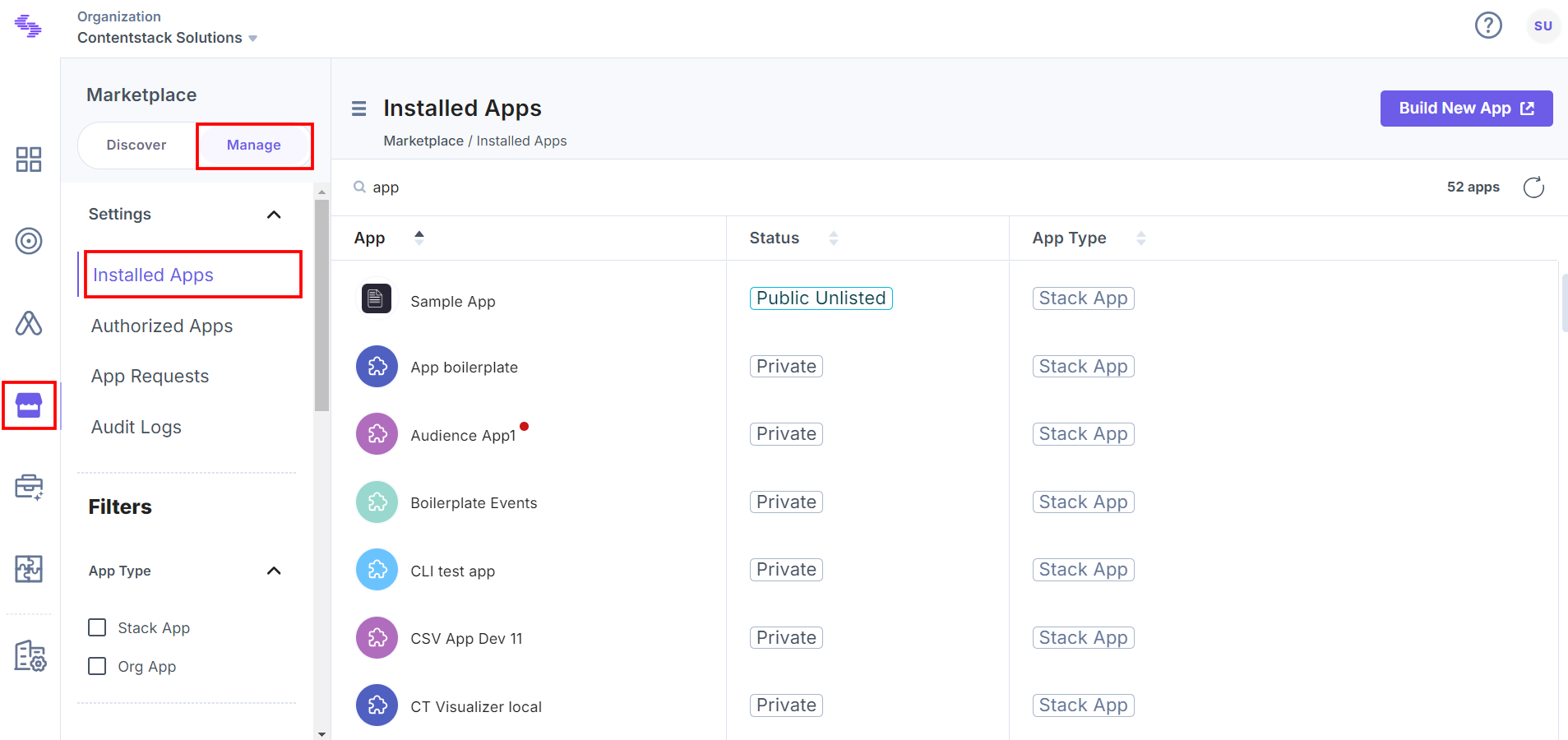
Task: Click the App boilerplate icon
Action: (377, 366)
